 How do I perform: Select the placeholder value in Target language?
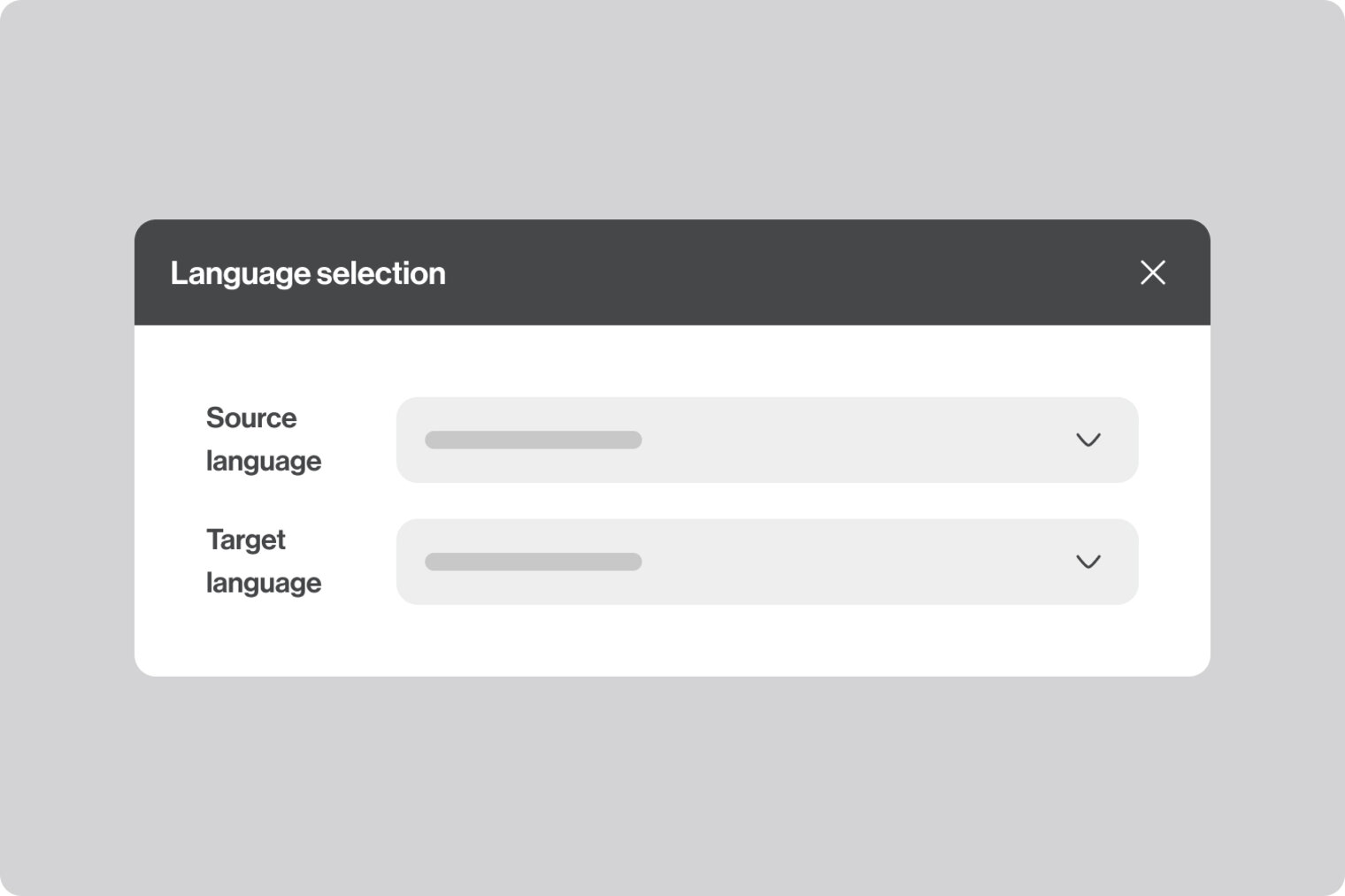(x=533, y=562)
